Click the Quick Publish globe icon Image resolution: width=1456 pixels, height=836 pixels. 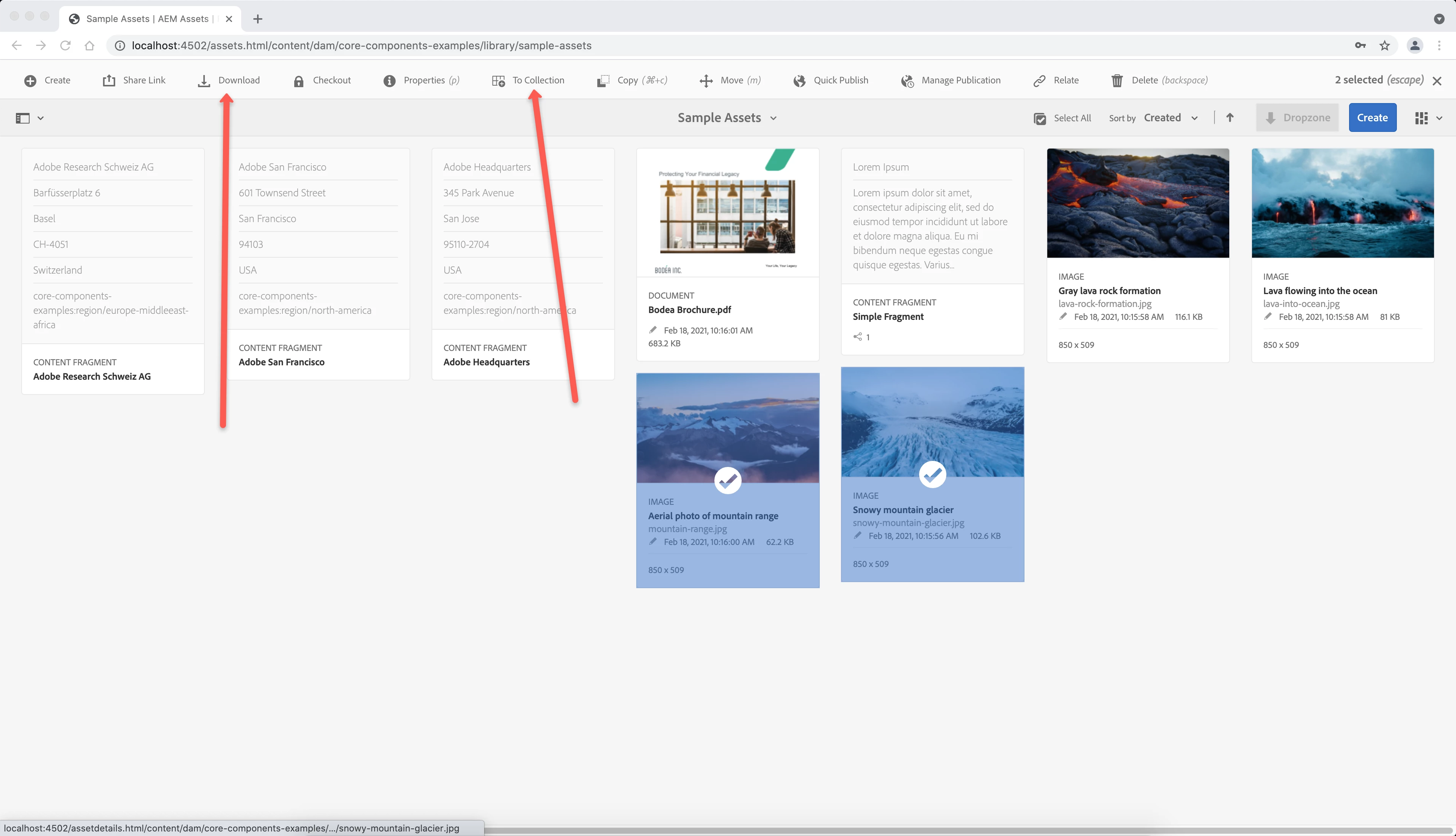[800, 81]
